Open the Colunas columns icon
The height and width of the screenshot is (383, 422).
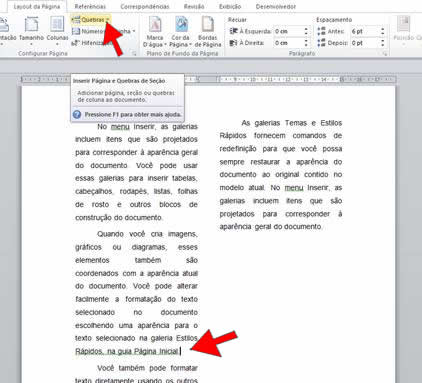click(57, 24)
